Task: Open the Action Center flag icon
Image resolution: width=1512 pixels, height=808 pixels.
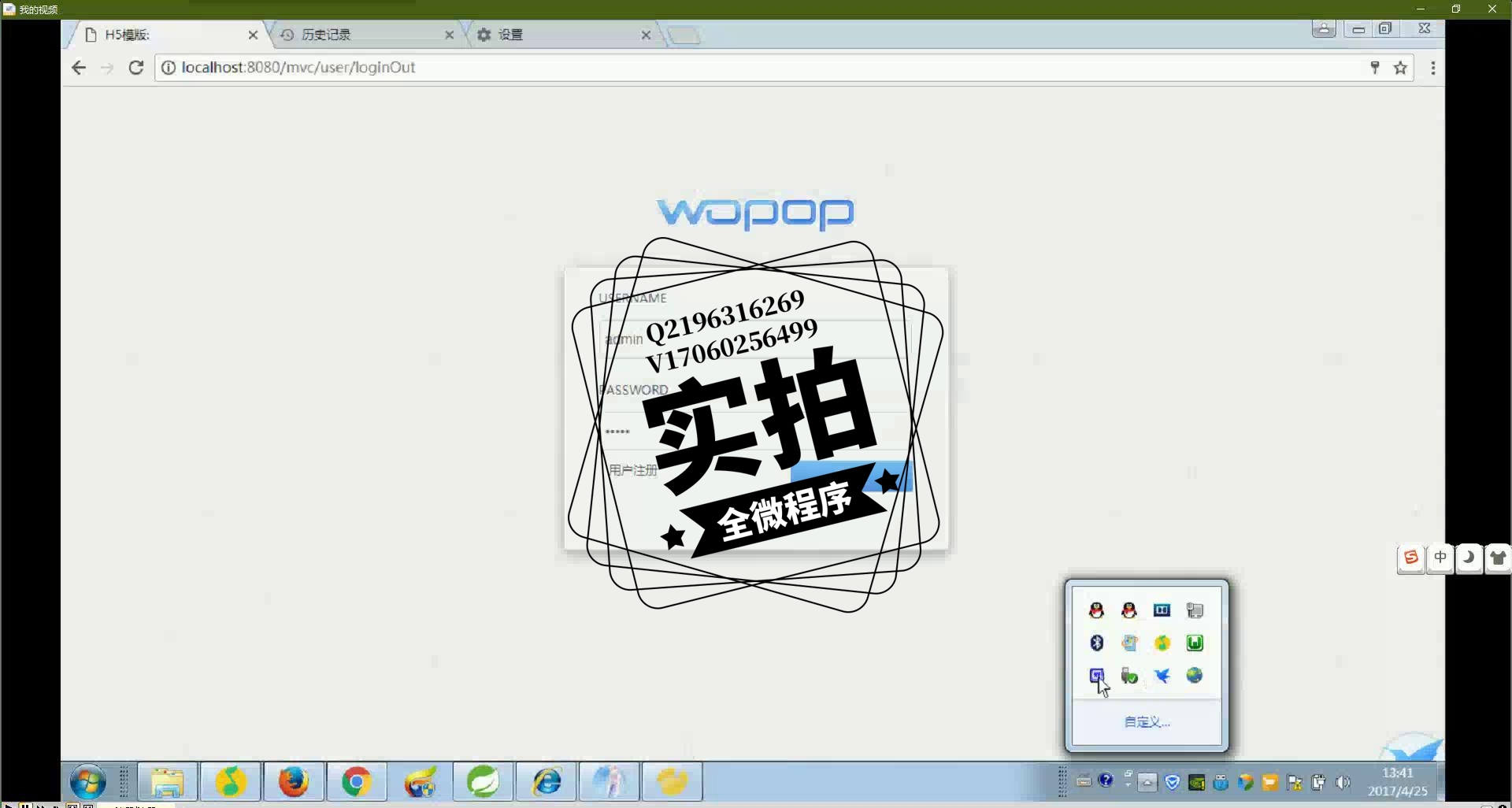Action: pos(1294,782)
